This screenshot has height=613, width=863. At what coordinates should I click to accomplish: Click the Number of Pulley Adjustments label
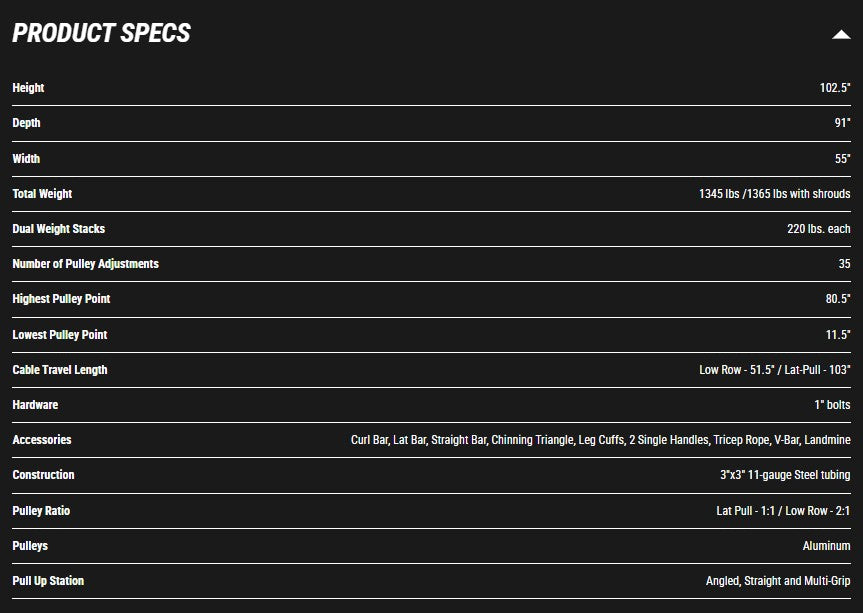85,264
